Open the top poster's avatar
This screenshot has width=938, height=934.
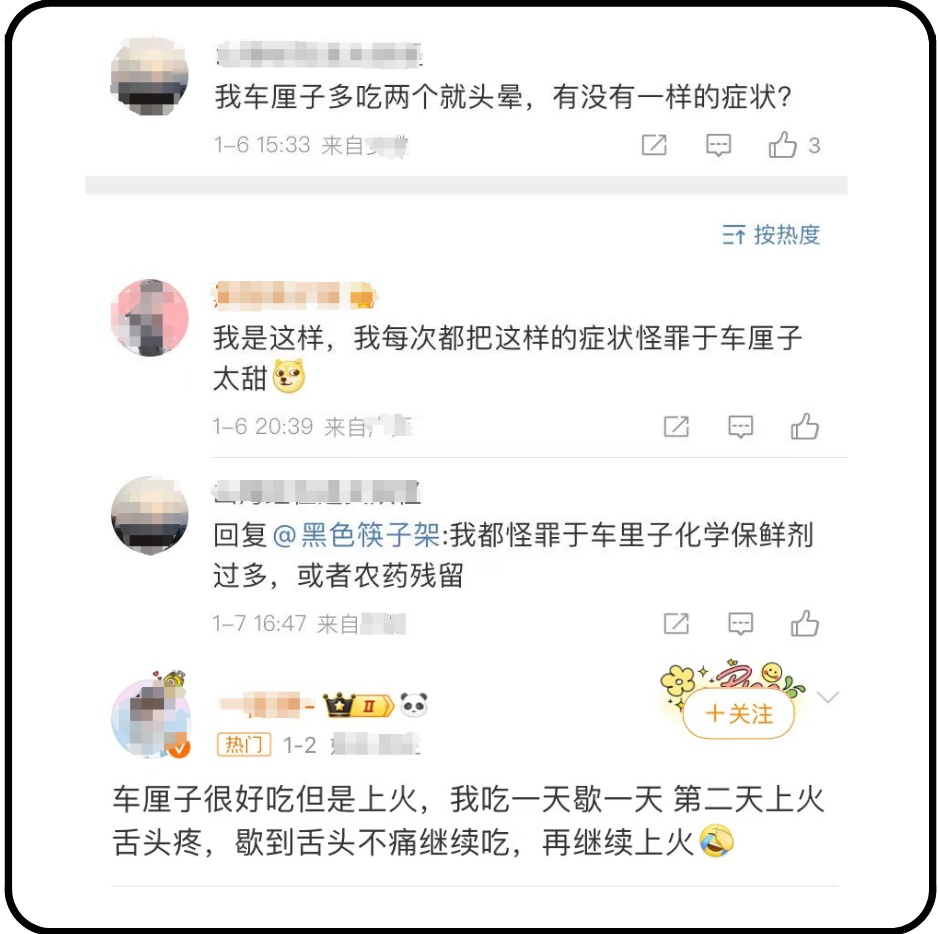(x=150, y=76)
